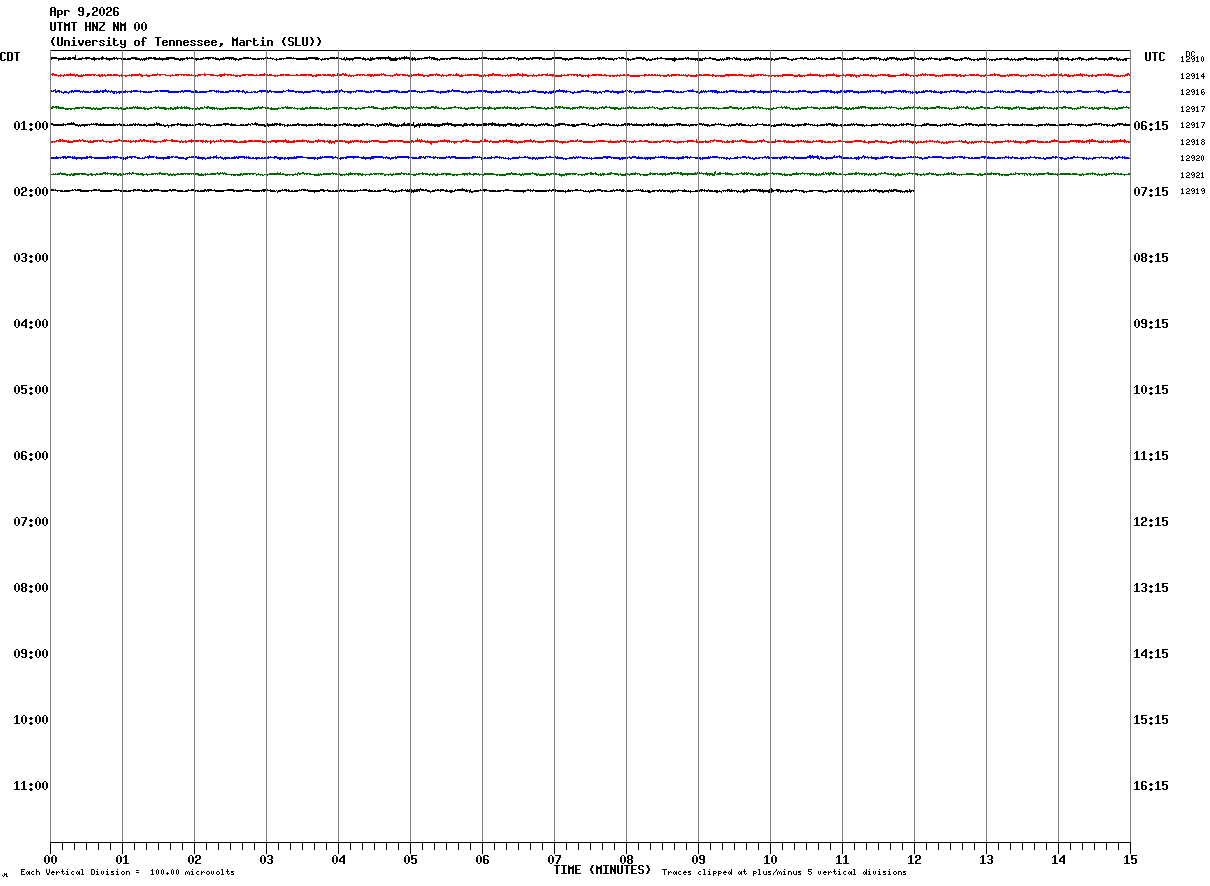Select DC value "12919"
Screen dimensions: 1210x886
pos(1192,191)
